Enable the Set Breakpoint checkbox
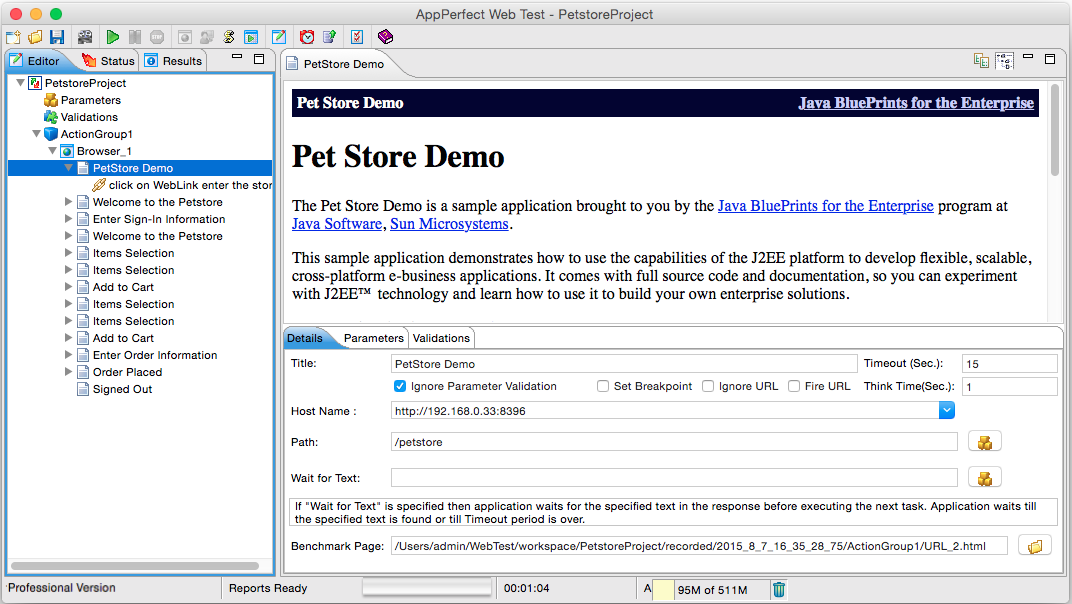The image size is (1072, 604). click(602, 386)
